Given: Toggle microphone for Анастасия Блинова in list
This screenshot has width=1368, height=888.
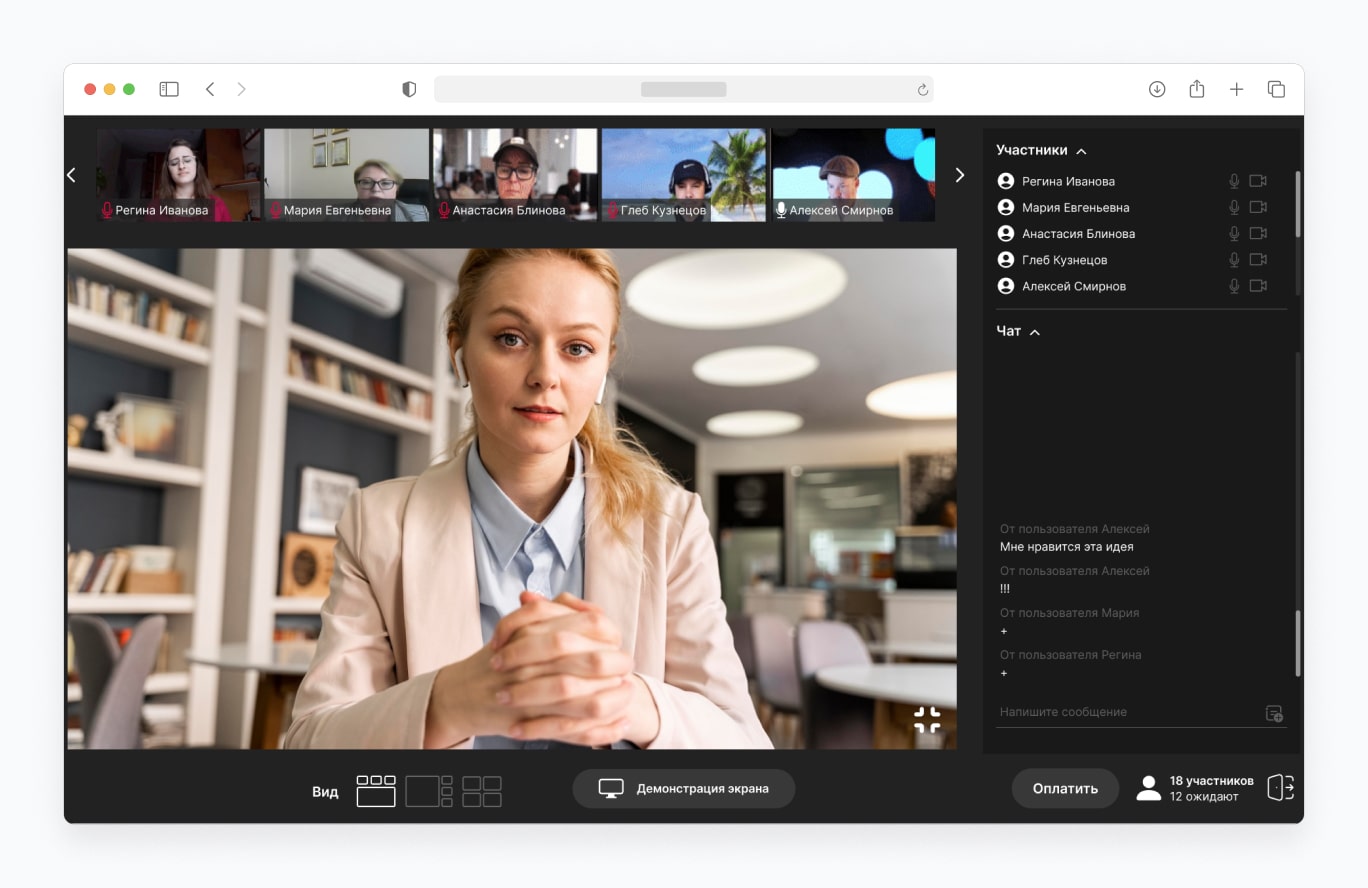Looking at the screenshot, I should (x=1234, y=233).
